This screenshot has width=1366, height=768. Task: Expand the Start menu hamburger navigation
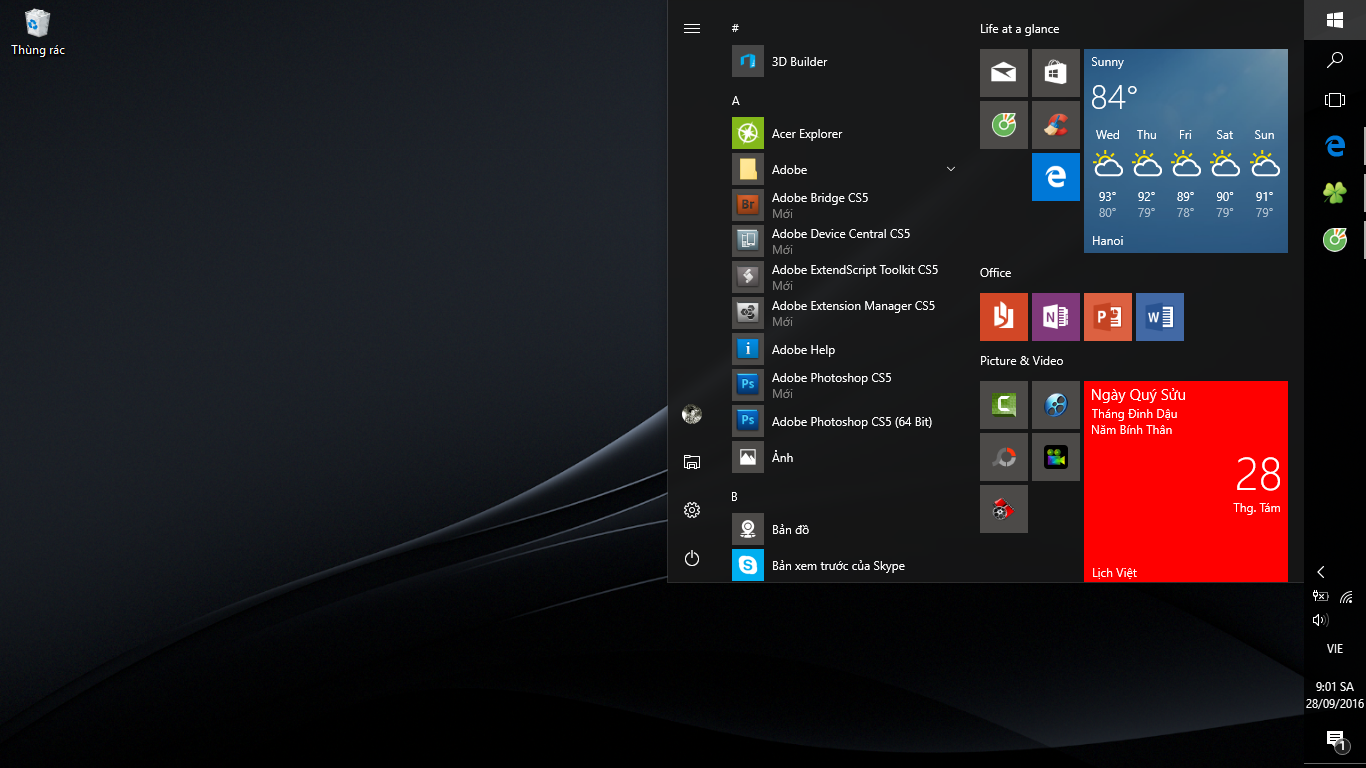coord(692,28)
